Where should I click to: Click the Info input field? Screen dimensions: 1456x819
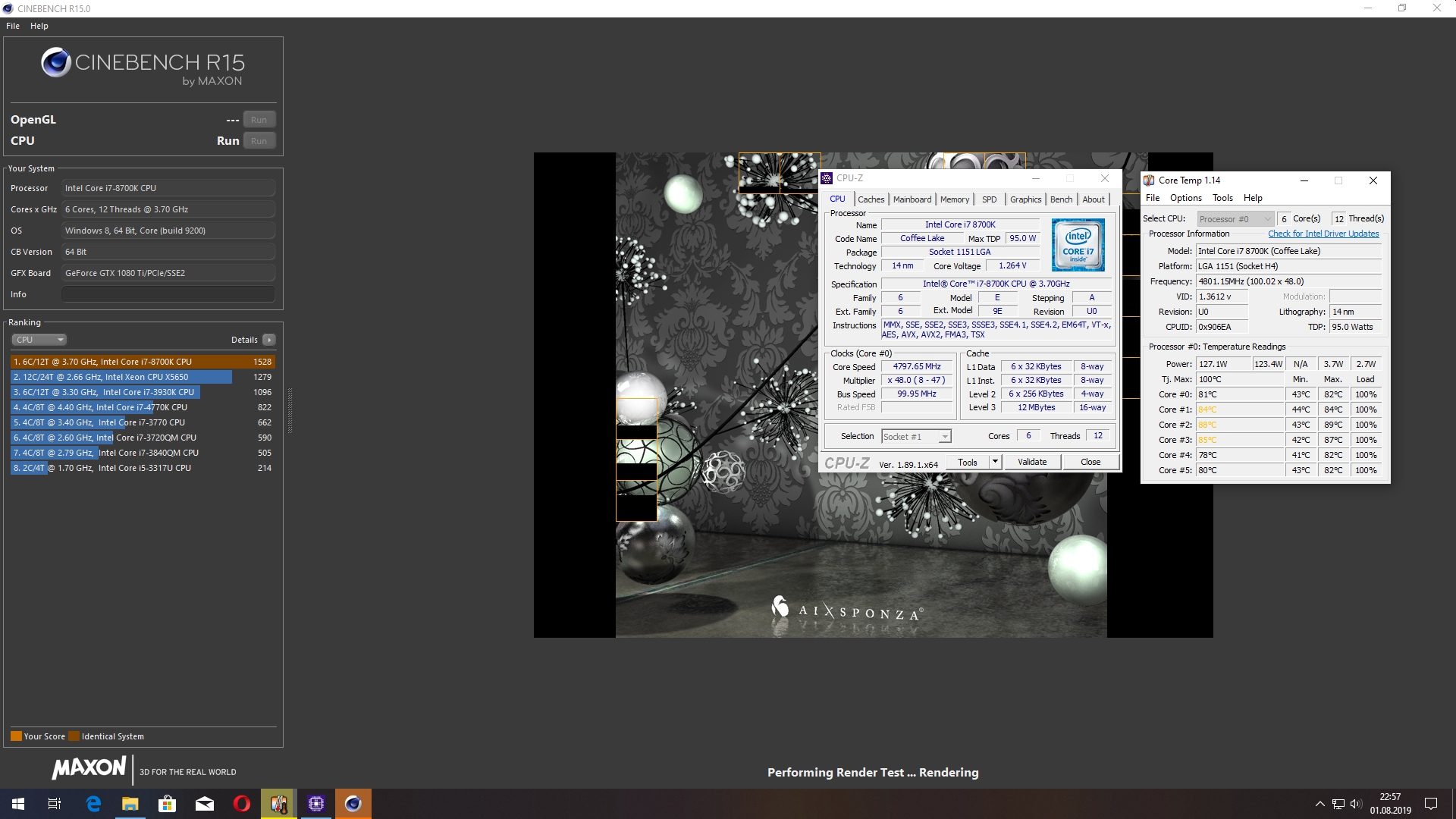click(168, 294)
